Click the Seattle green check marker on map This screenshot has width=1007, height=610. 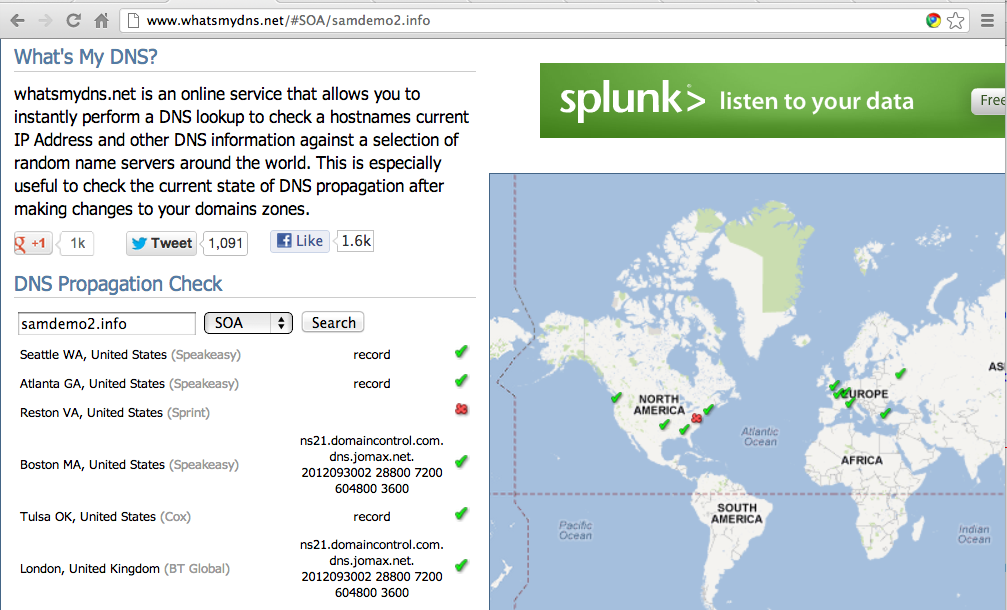point(617,397)
